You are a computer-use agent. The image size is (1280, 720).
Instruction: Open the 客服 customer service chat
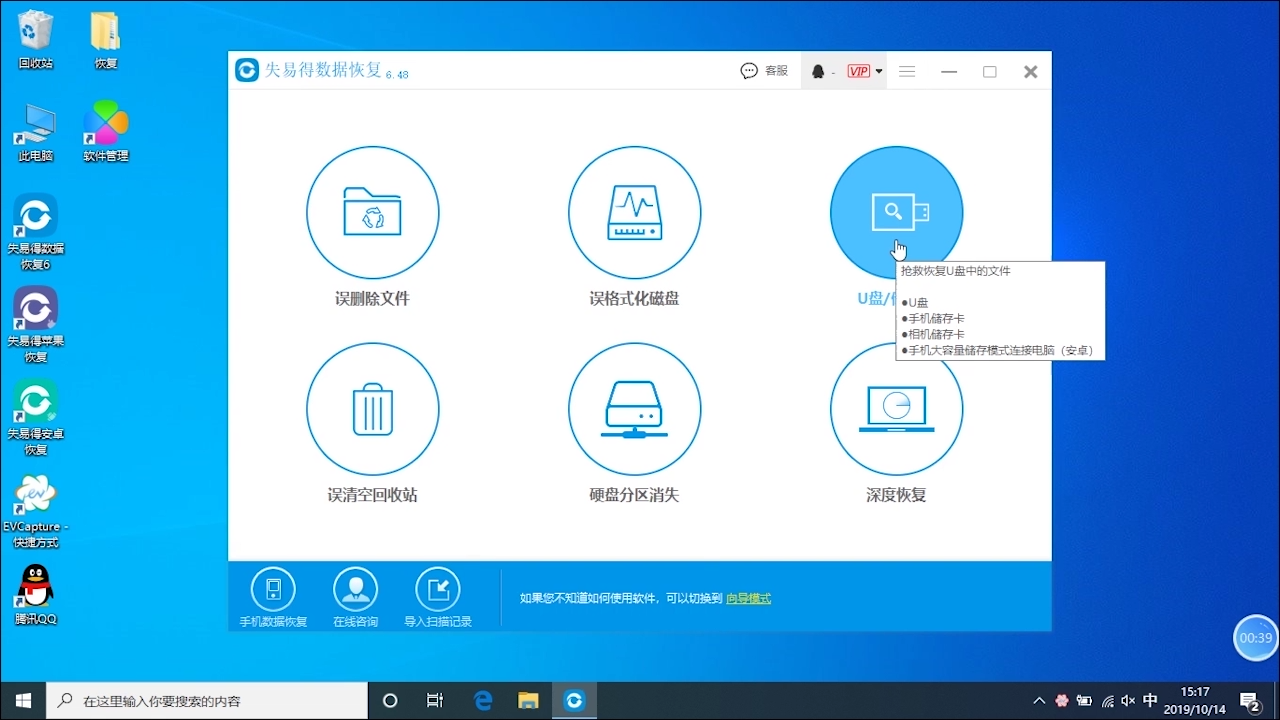pos(764,71)
